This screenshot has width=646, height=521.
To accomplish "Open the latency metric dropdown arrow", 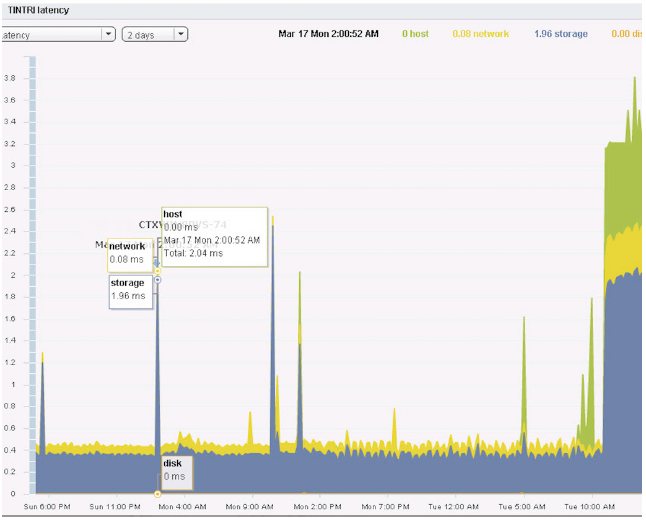I will pos(108,34).
